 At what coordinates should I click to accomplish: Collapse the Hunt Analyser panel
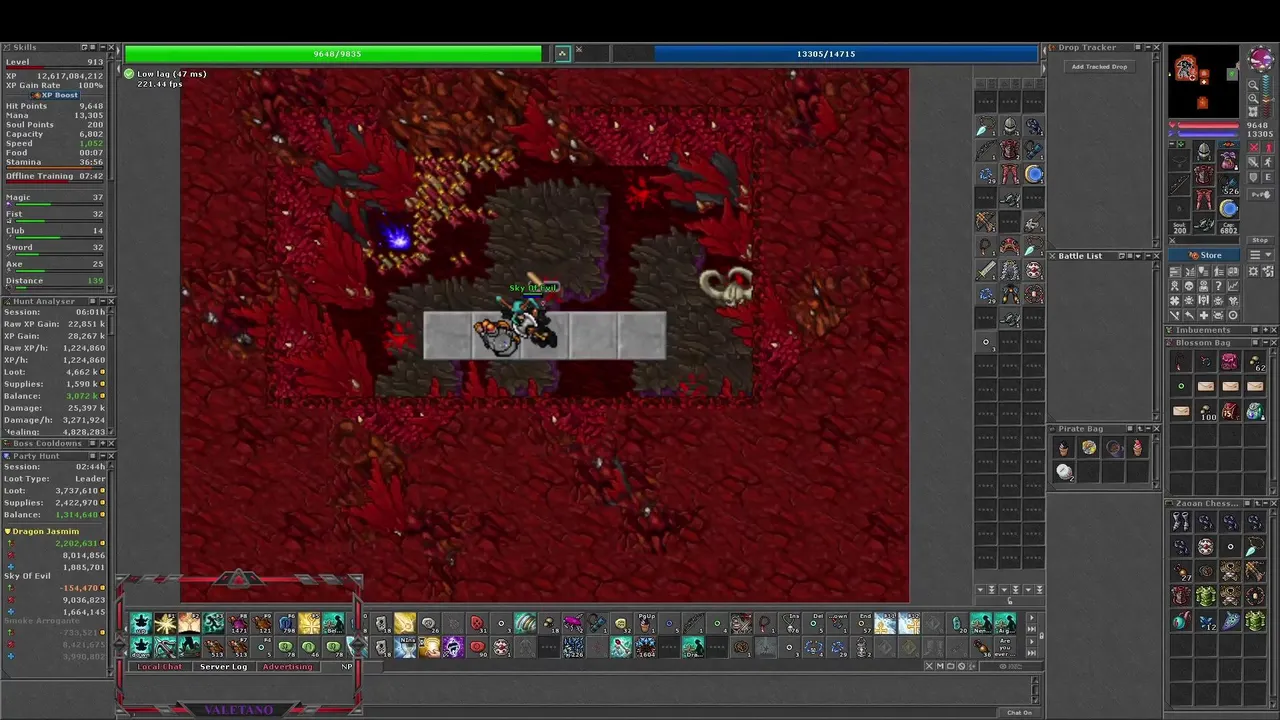(103, 301)
